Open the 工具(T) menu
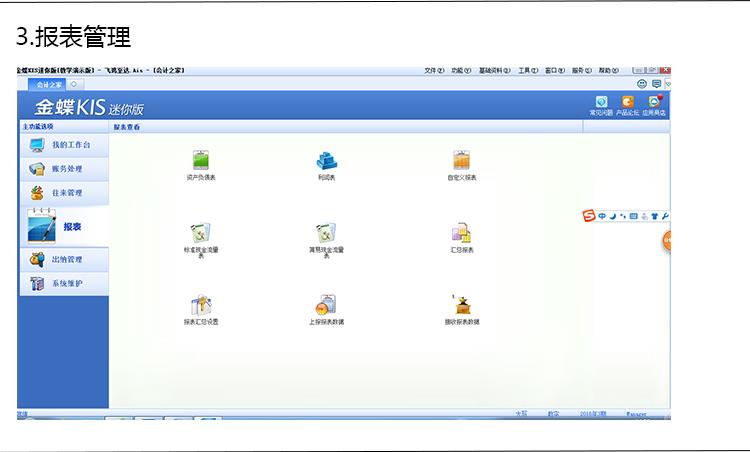Screen dimensions: 750x452 coord(528,71)
